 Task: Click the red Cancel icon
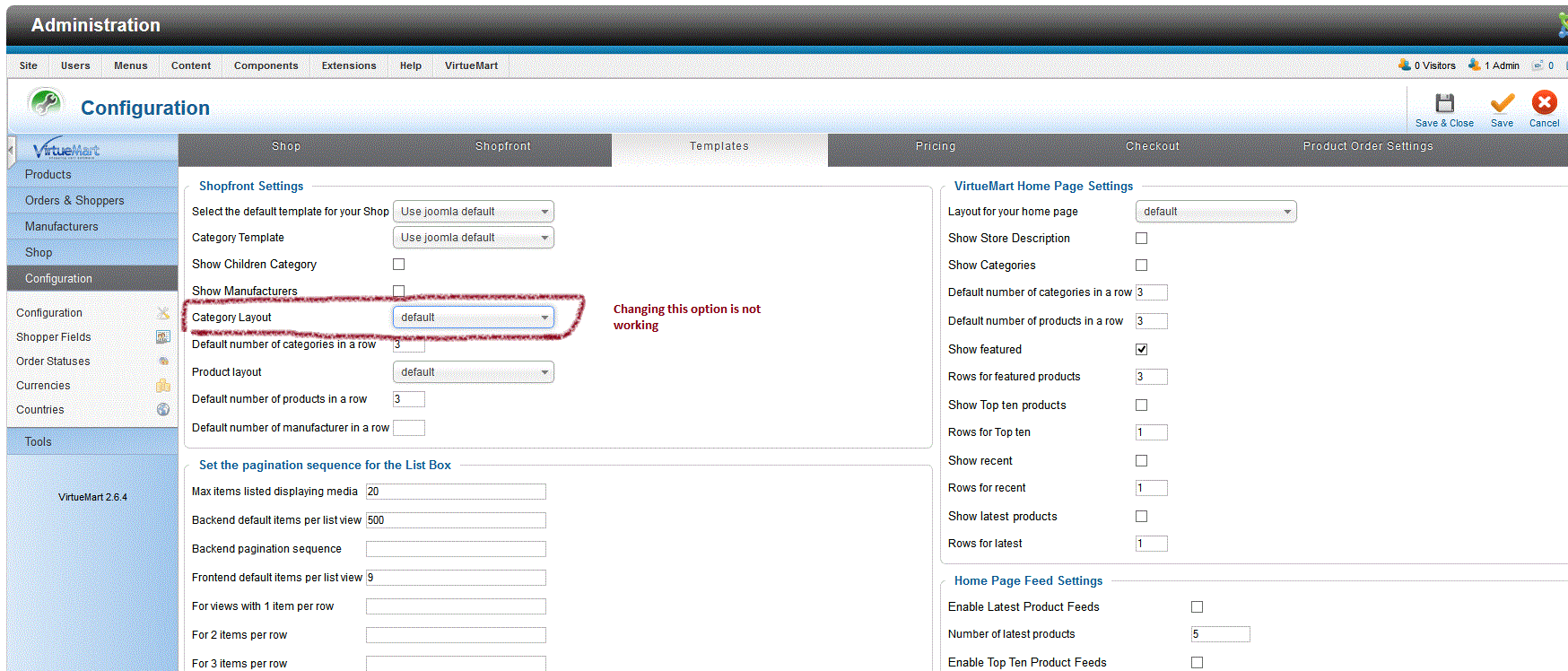(x=1545, y=102)
